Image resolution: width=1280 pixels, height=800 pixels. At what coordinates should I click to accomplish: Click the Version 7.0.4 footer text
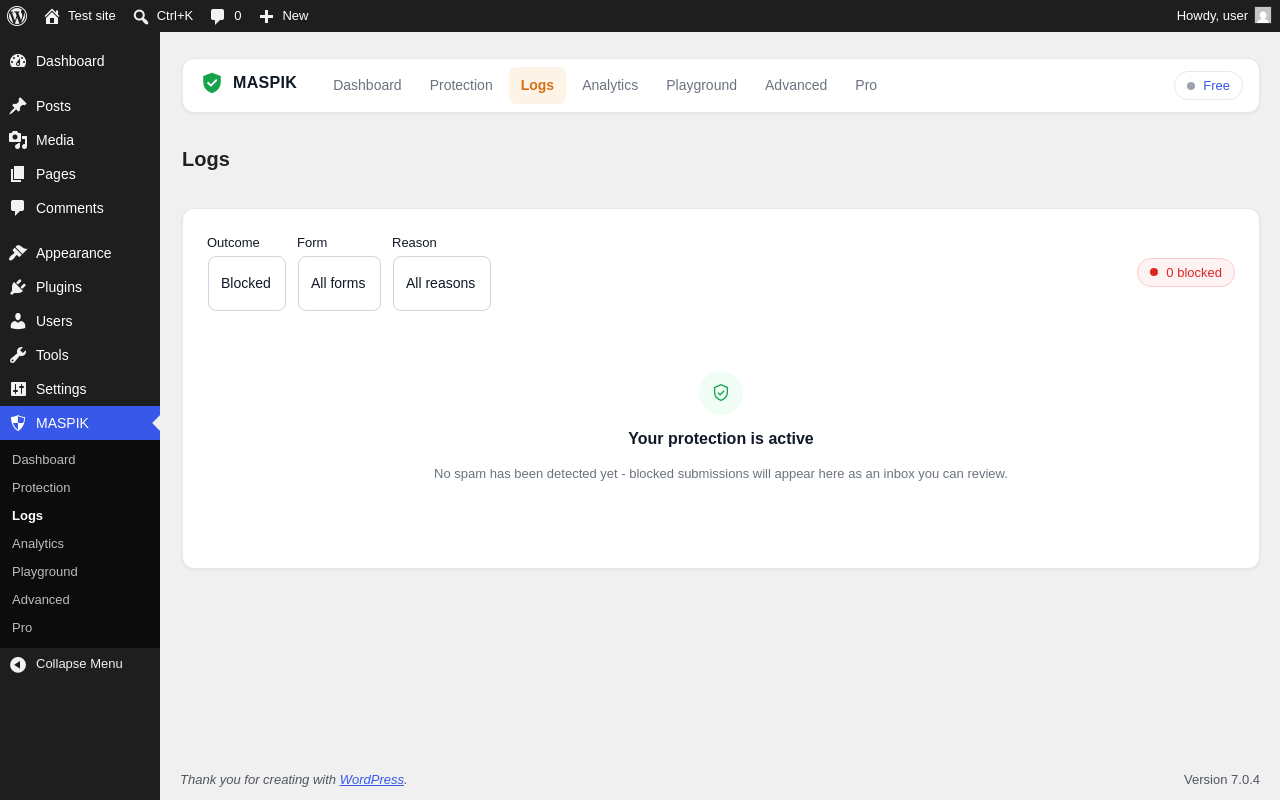(x=1222, y=779)
